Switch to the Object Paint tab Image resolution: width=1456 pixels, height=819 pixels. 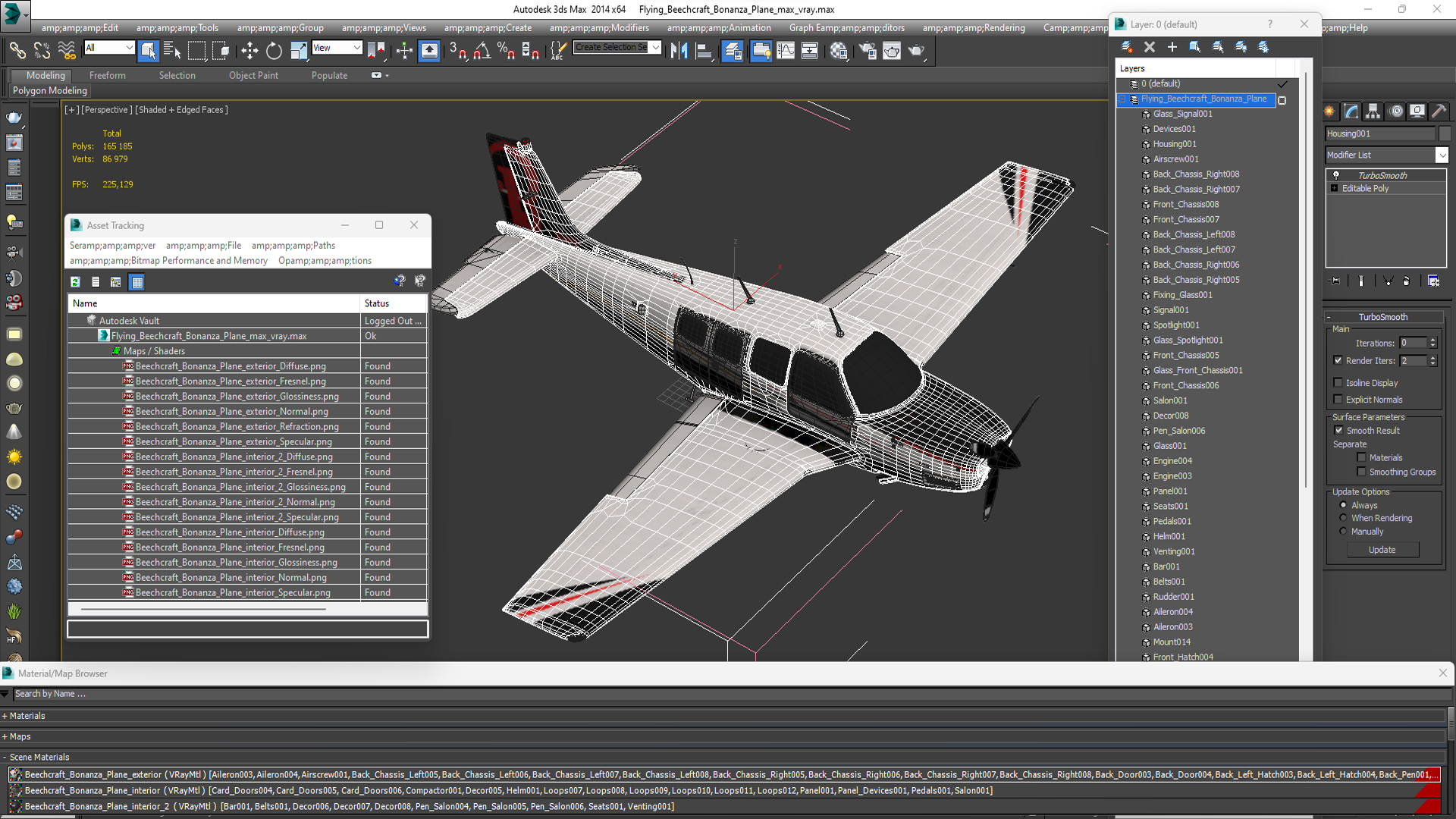[253, 75]
